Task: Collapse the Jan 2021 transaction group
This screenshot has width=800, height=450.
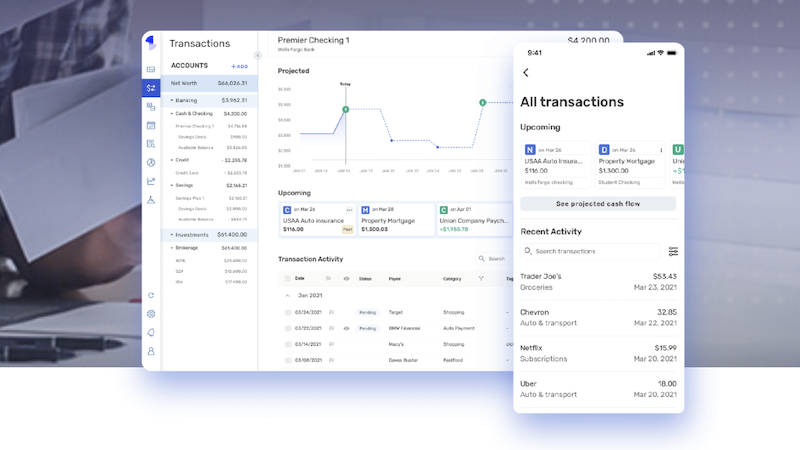Action: click(x=287, y=295)
